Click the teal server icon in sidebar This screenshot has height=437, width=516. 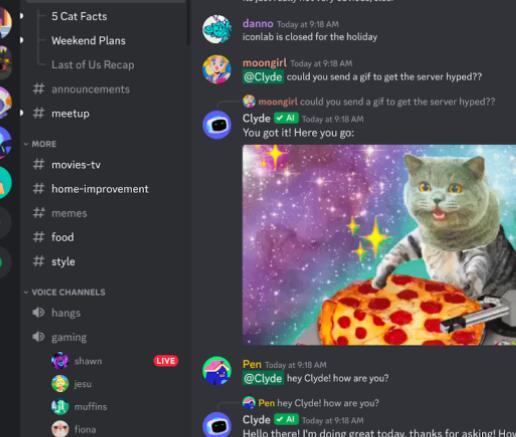(5, 183)
